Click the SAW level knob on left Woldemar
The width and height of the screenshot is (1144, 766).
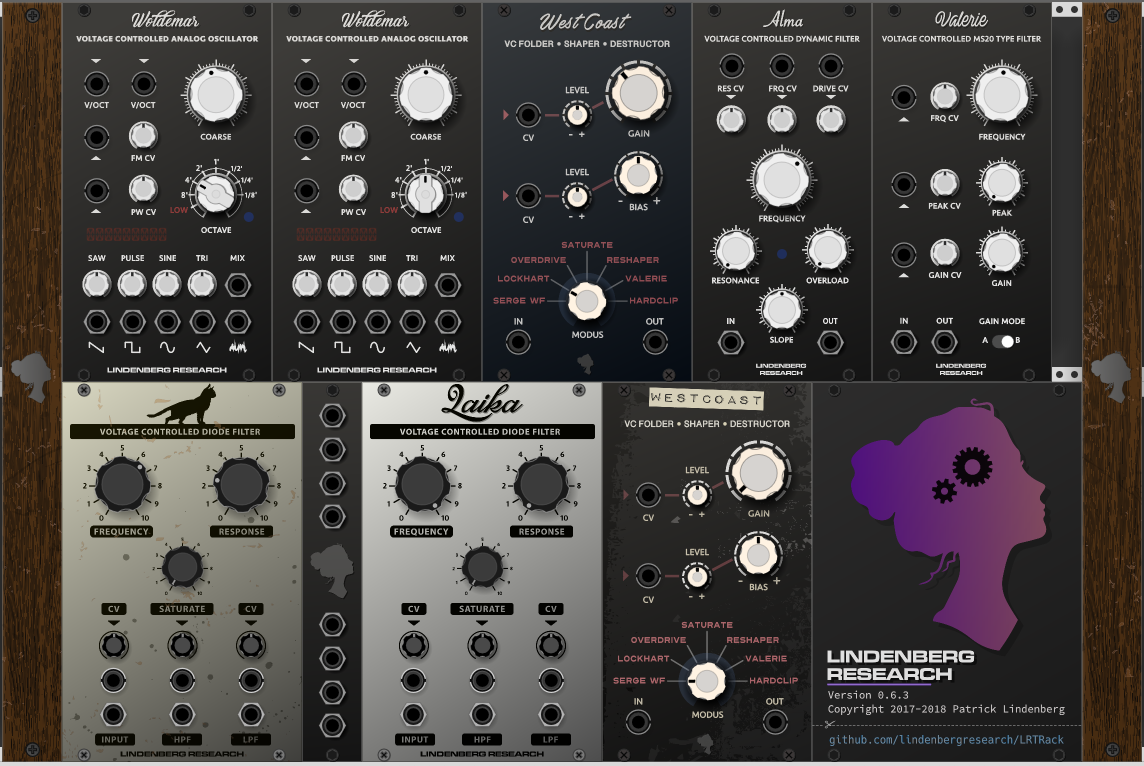(x=96, y=284)
